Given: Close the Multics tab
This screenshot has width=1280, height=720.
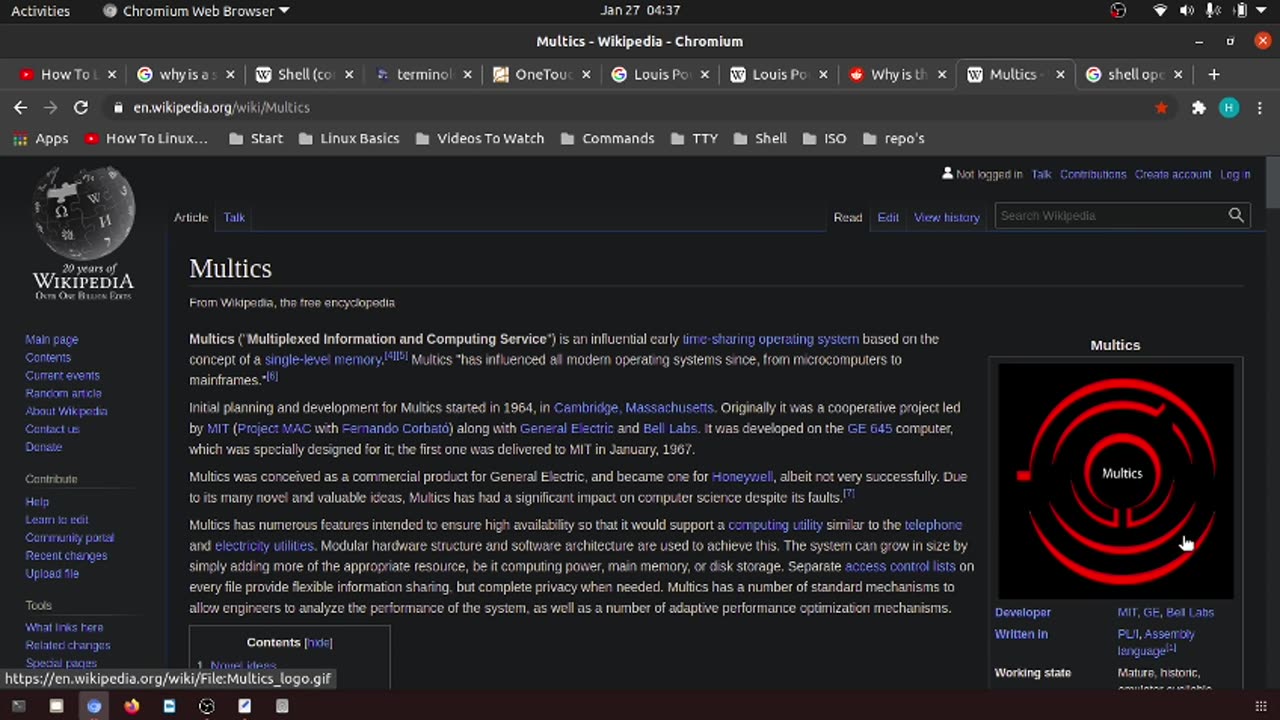Looking at the screenshot, I should (1060, 74).
